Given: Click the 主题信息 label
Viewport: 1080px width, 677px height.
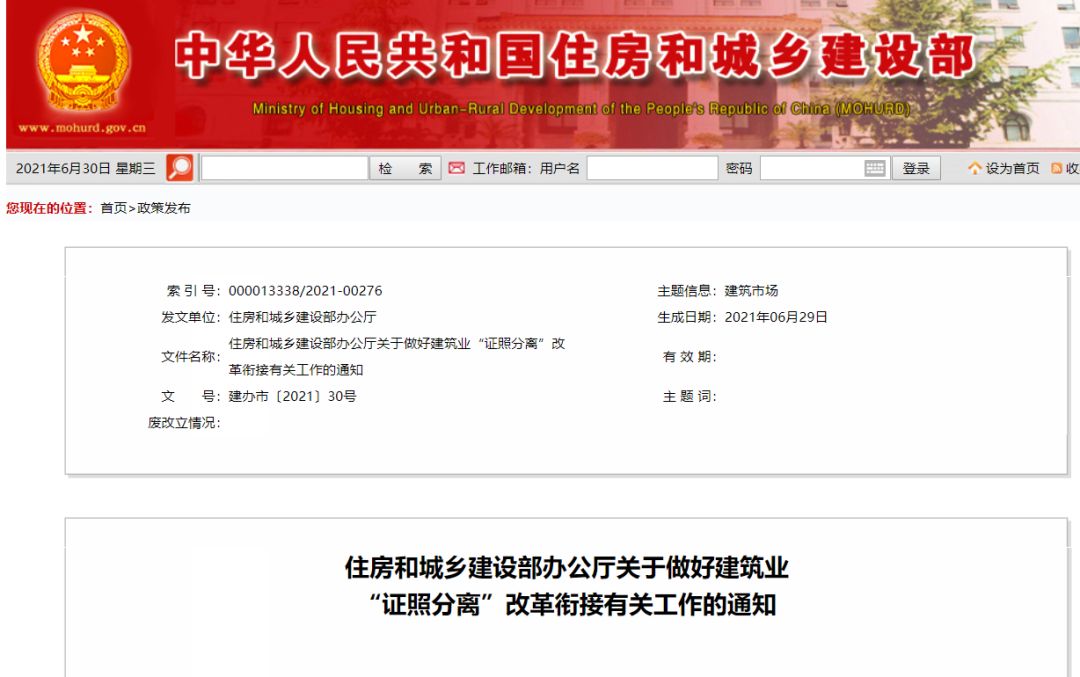Looking at the screenshot, I should (x=687, y=291).
